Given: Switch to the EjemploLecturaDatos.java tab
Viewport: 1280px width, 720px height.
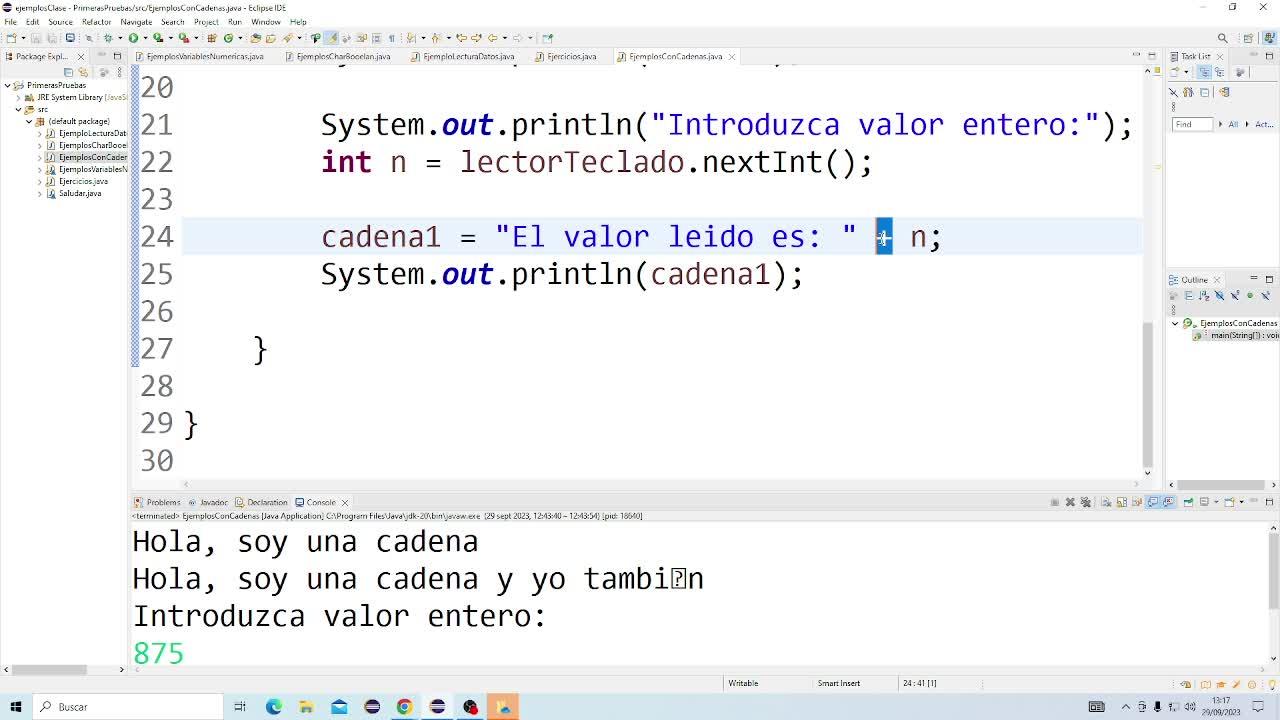Looking at the screenshot, I should 462,56.
